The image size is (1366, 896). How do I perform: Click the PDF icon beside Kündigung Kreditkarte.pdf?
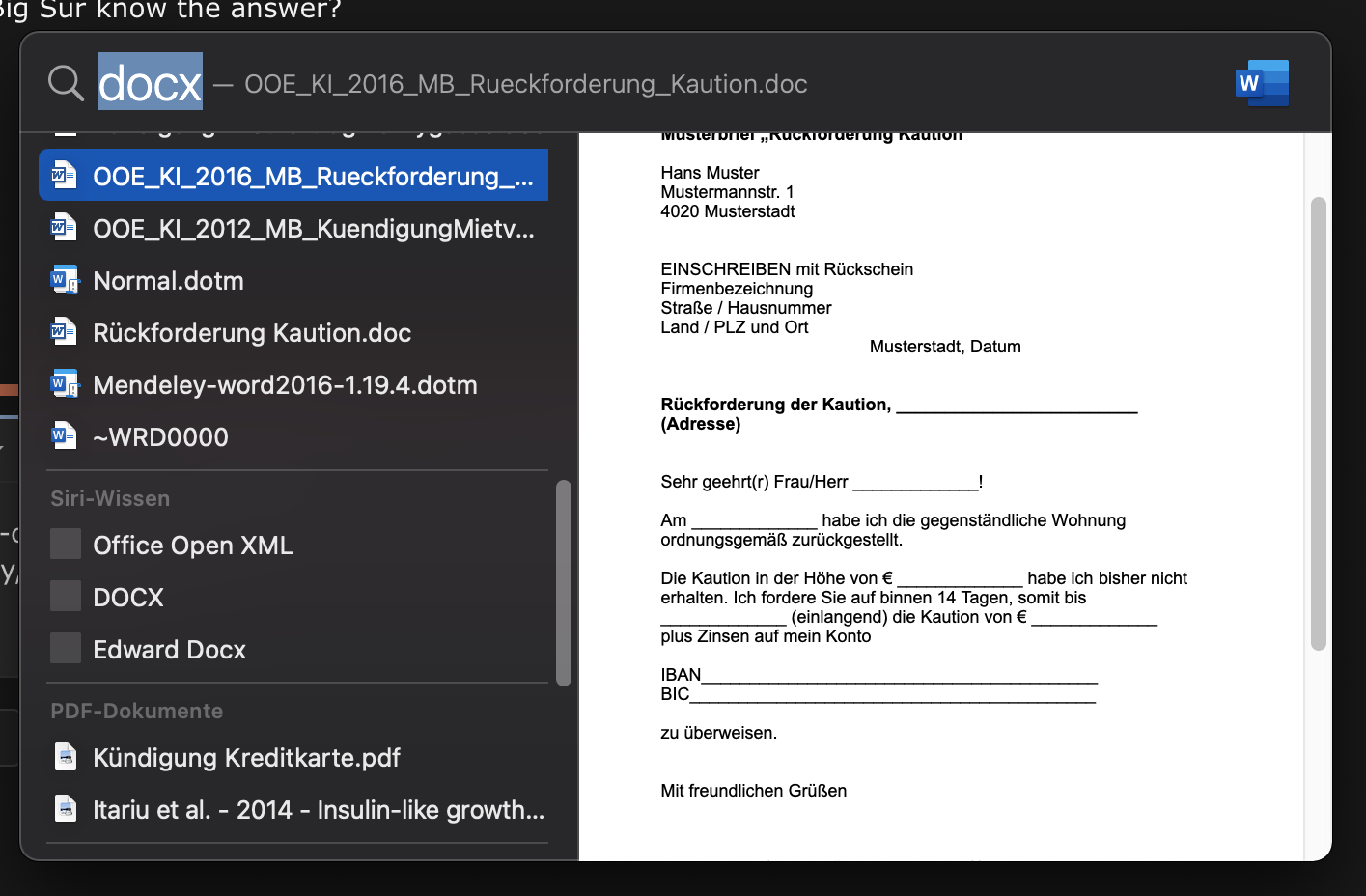[x=65, y=757]
